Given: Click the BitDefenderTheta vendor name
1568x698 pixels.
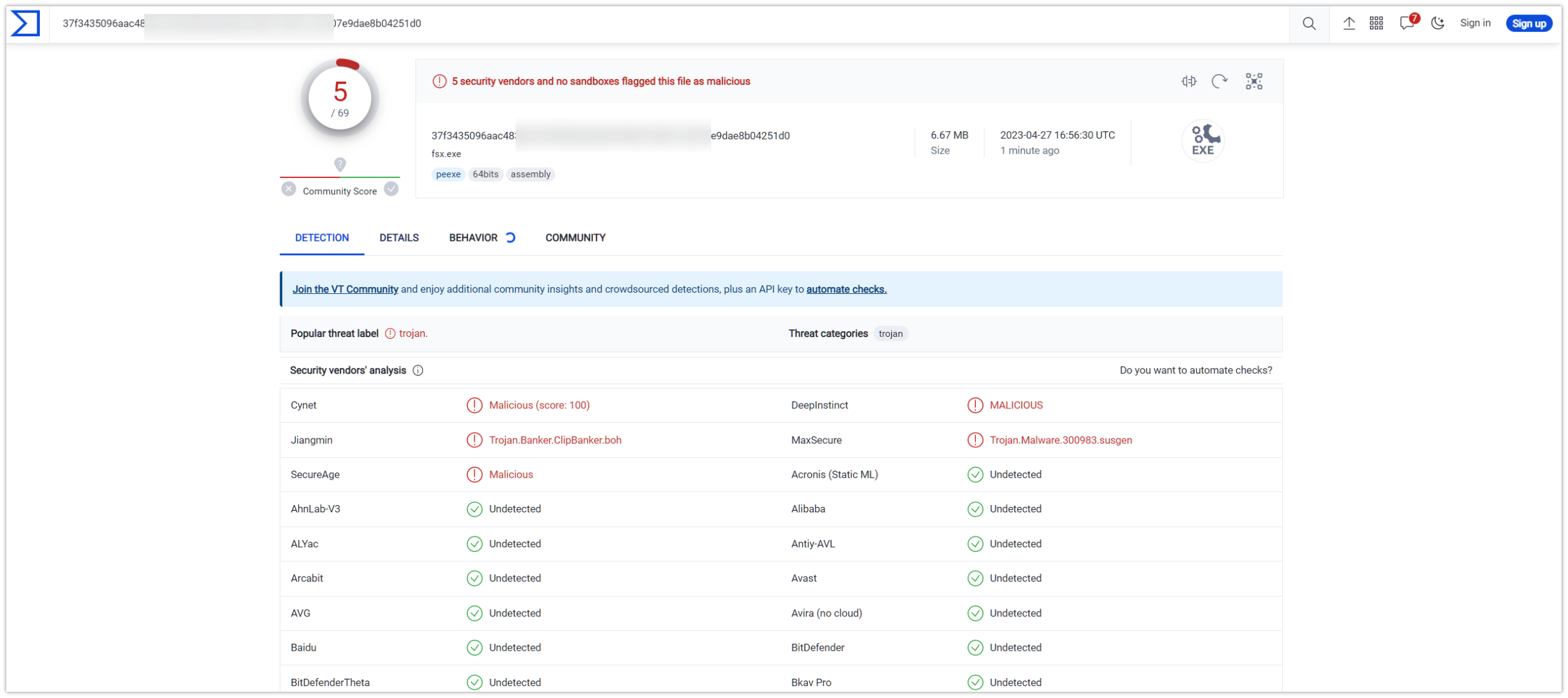Looking at the screenshot, I should (x=330, y=682).
